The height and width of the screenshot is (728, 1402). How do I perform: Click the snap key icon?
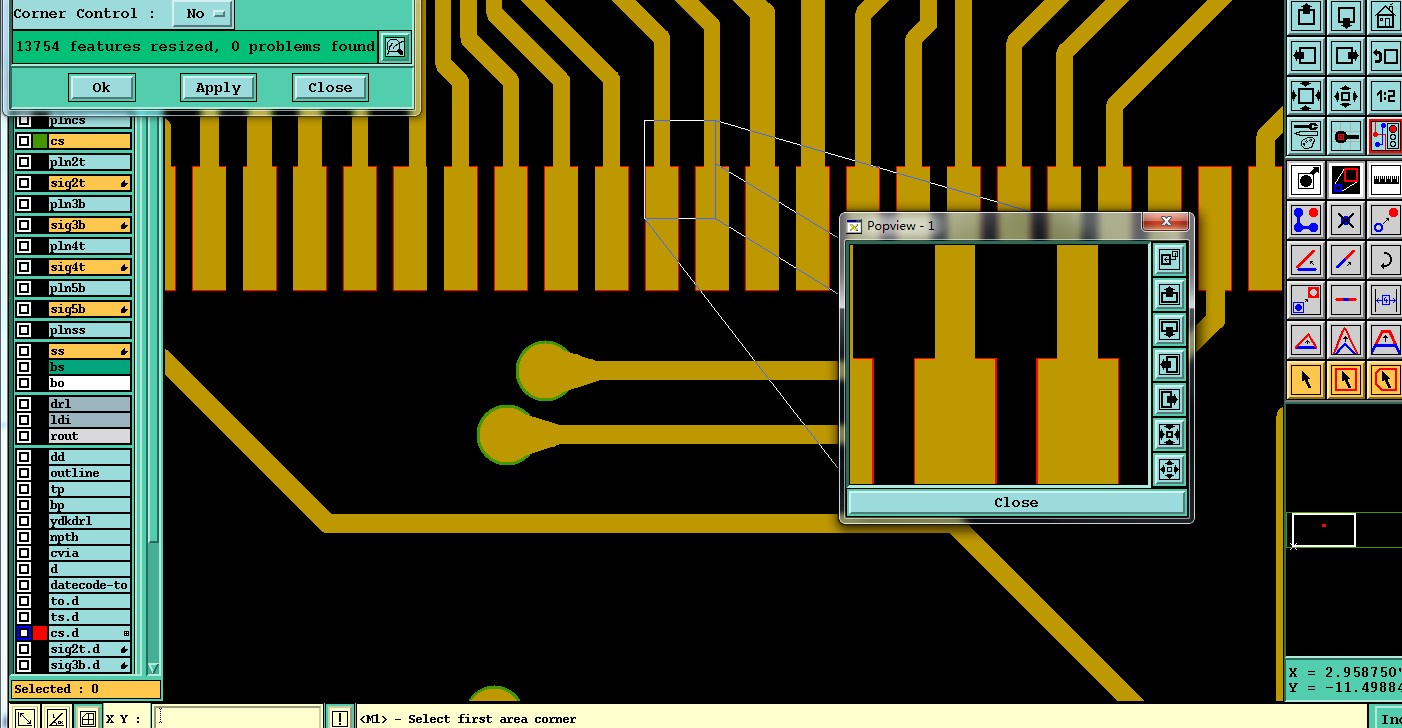(1346, 136)
